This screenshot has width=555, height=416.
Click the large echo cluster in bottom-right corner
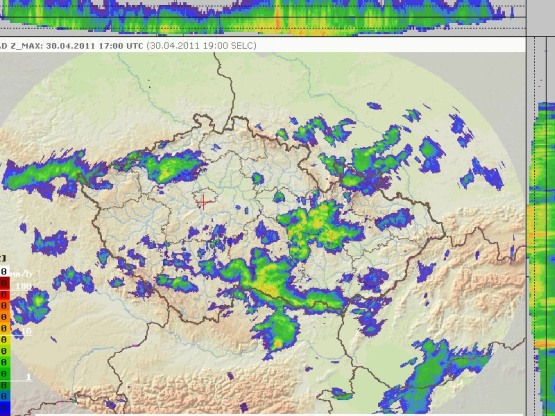[435, 375]
